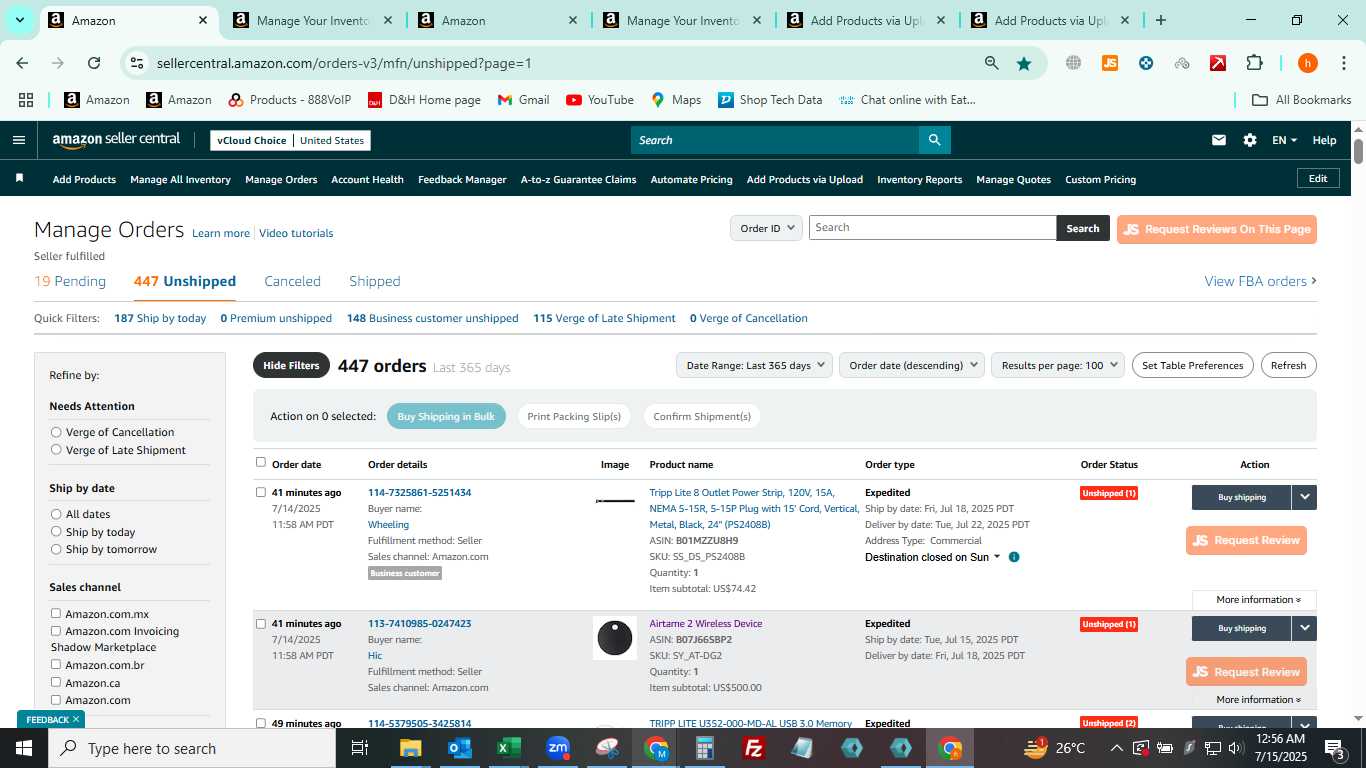The image size is (1366, 768).
Task: Open the Chrome profile avatar
Action: (1307, 63)
